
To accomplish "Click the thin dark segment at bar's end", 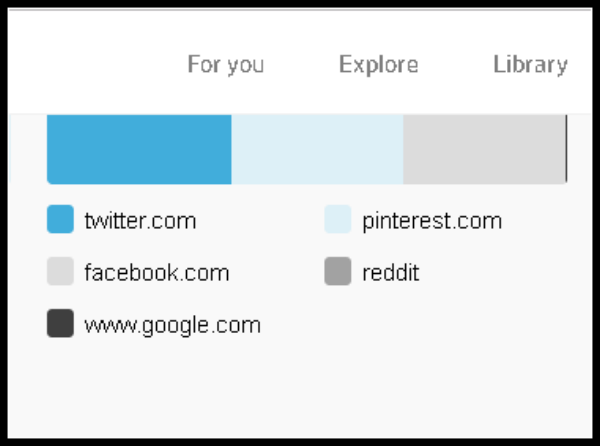I will 566,149.
